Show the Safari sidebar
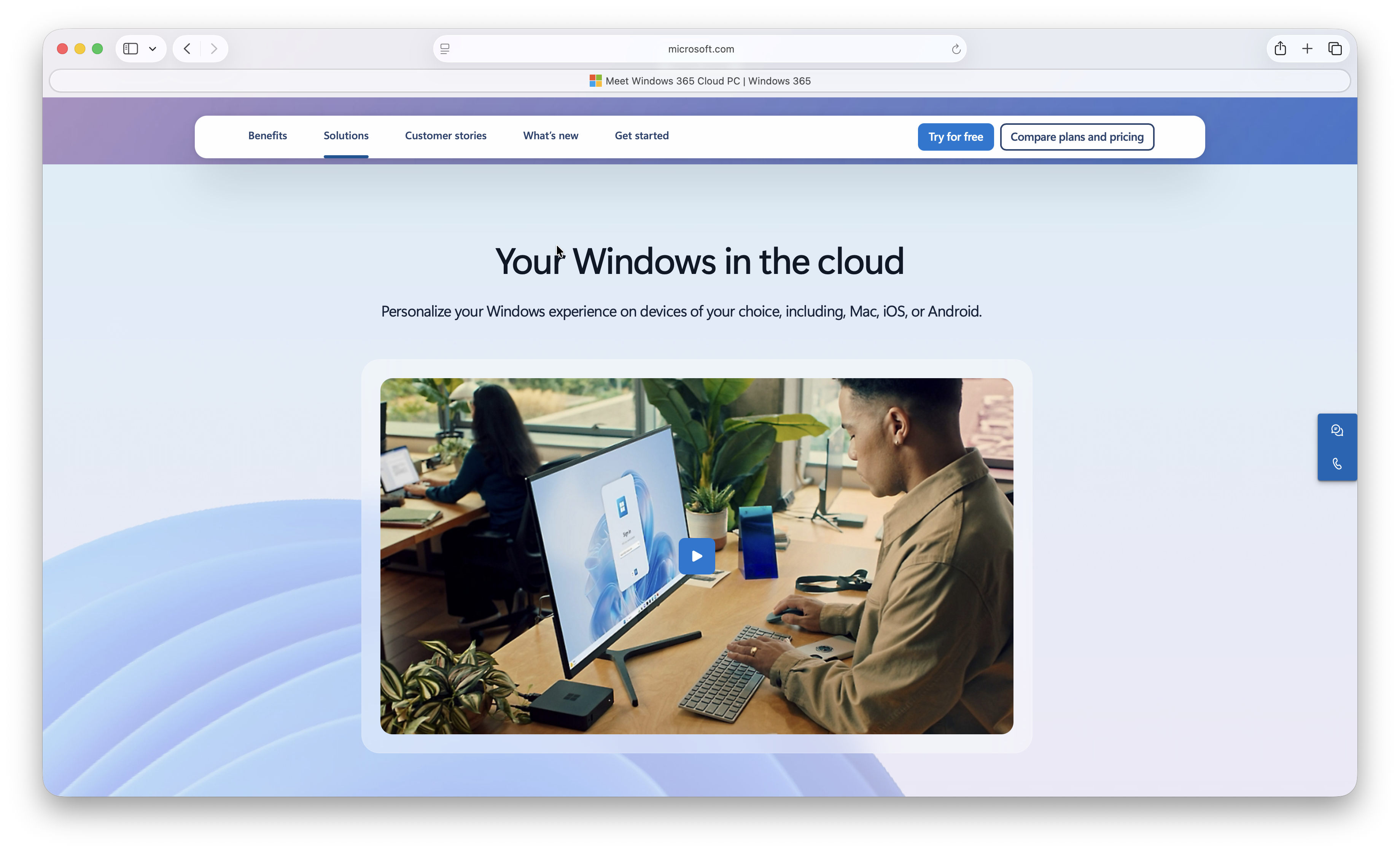The height and width of the screenshot is (853, 1400). 131,49
